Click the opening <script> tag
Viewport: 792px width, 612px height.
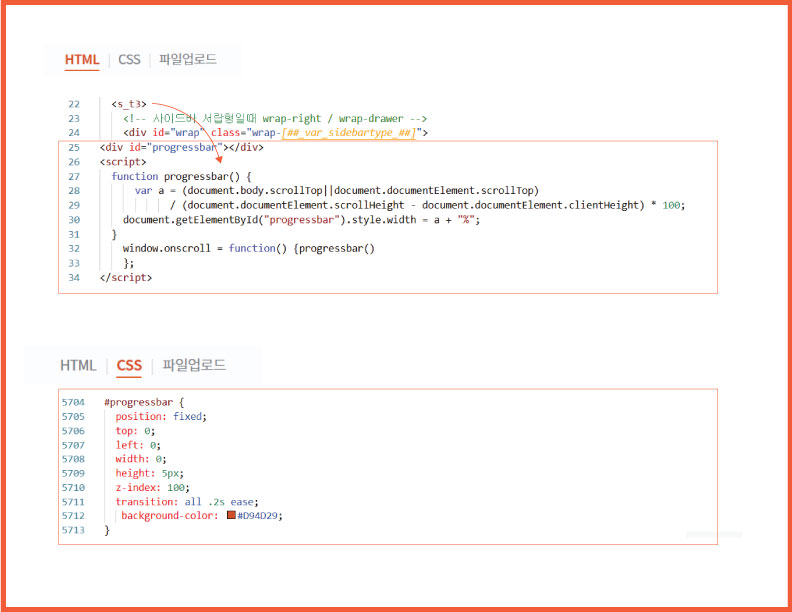(123, 162)
